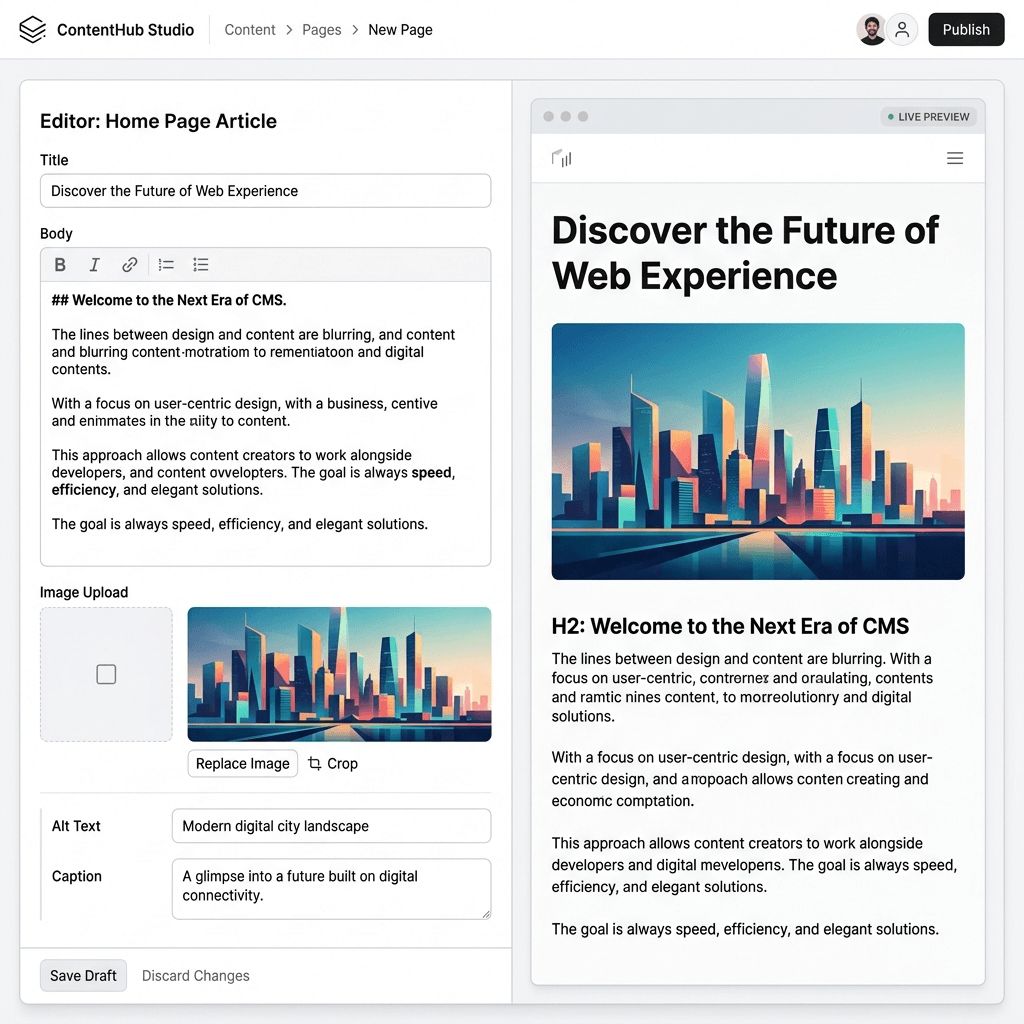Click the "Image Upload" label
This screenshot has height=1024, width=1024.
pyautogui.click(x=84, y=592)
